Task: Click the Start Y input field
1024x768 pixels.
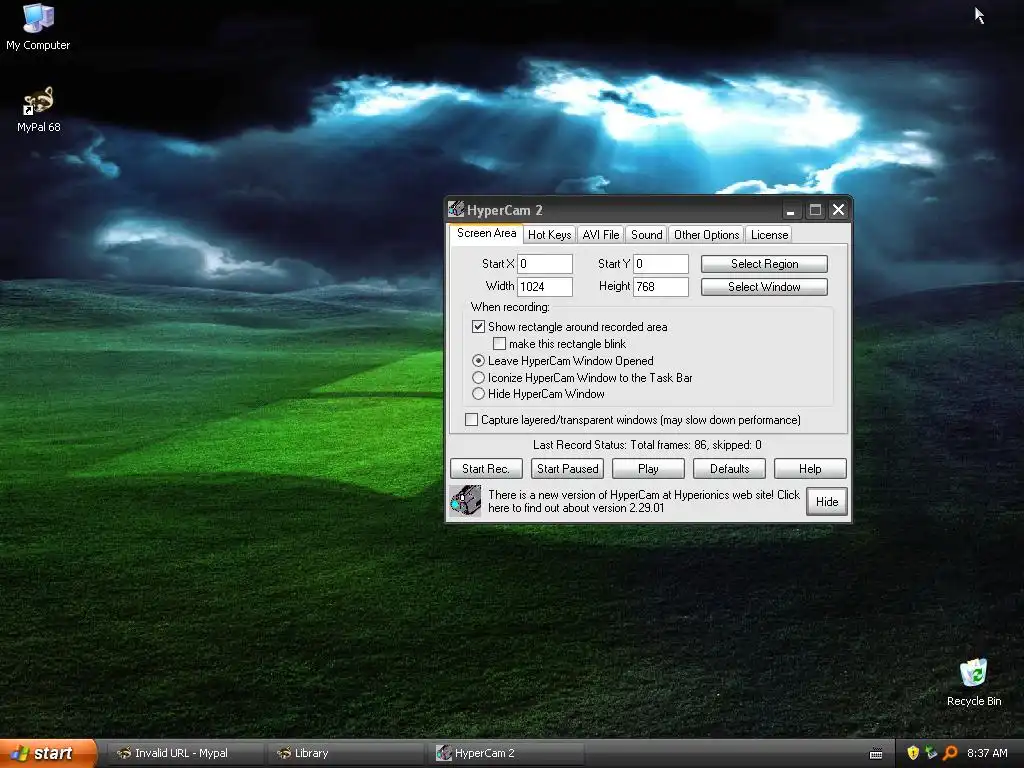Action: click(x=661, y=264)
